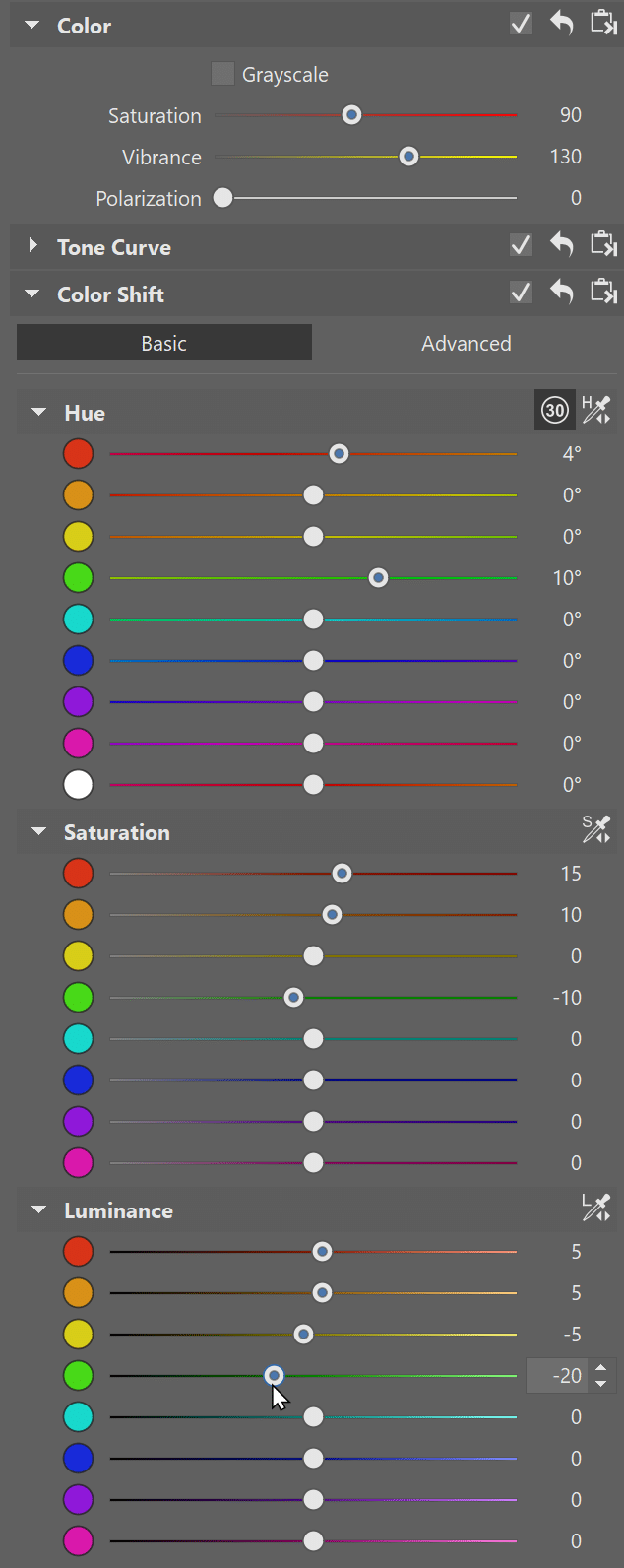The width and height of the screenshot is (624, 1568).
Task: Collapse the Hue subsection
Action: (x=39, y=412)
